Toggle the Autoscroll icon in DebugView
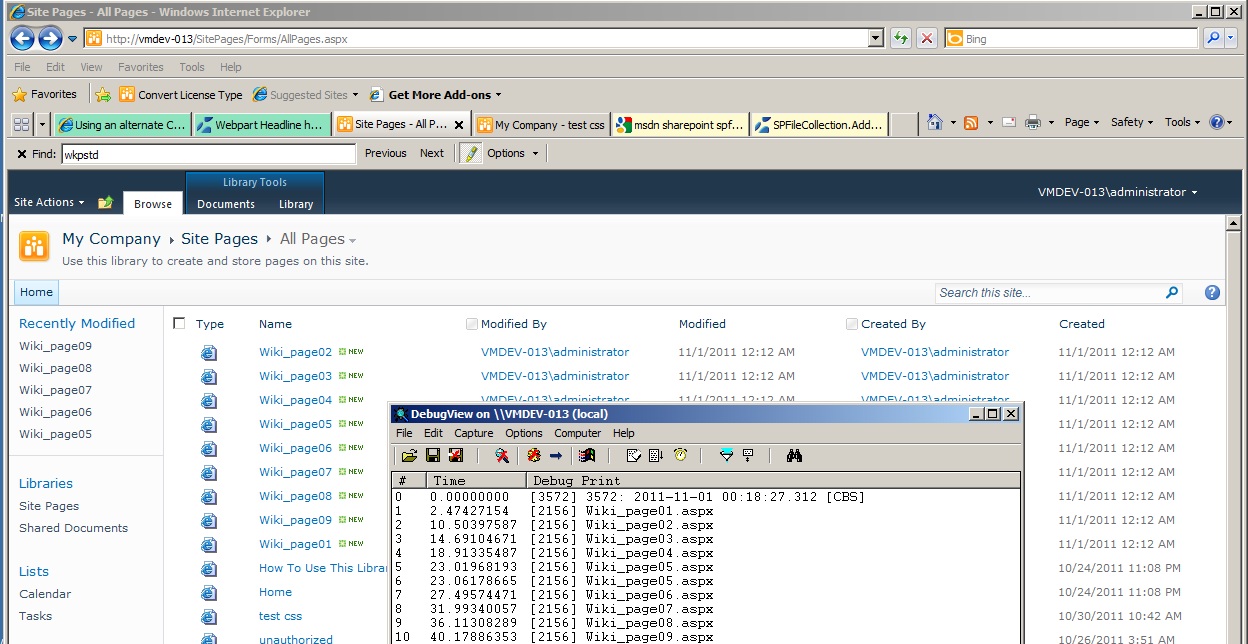Viewport: 1248px width, 644px height. click(656, 456)
